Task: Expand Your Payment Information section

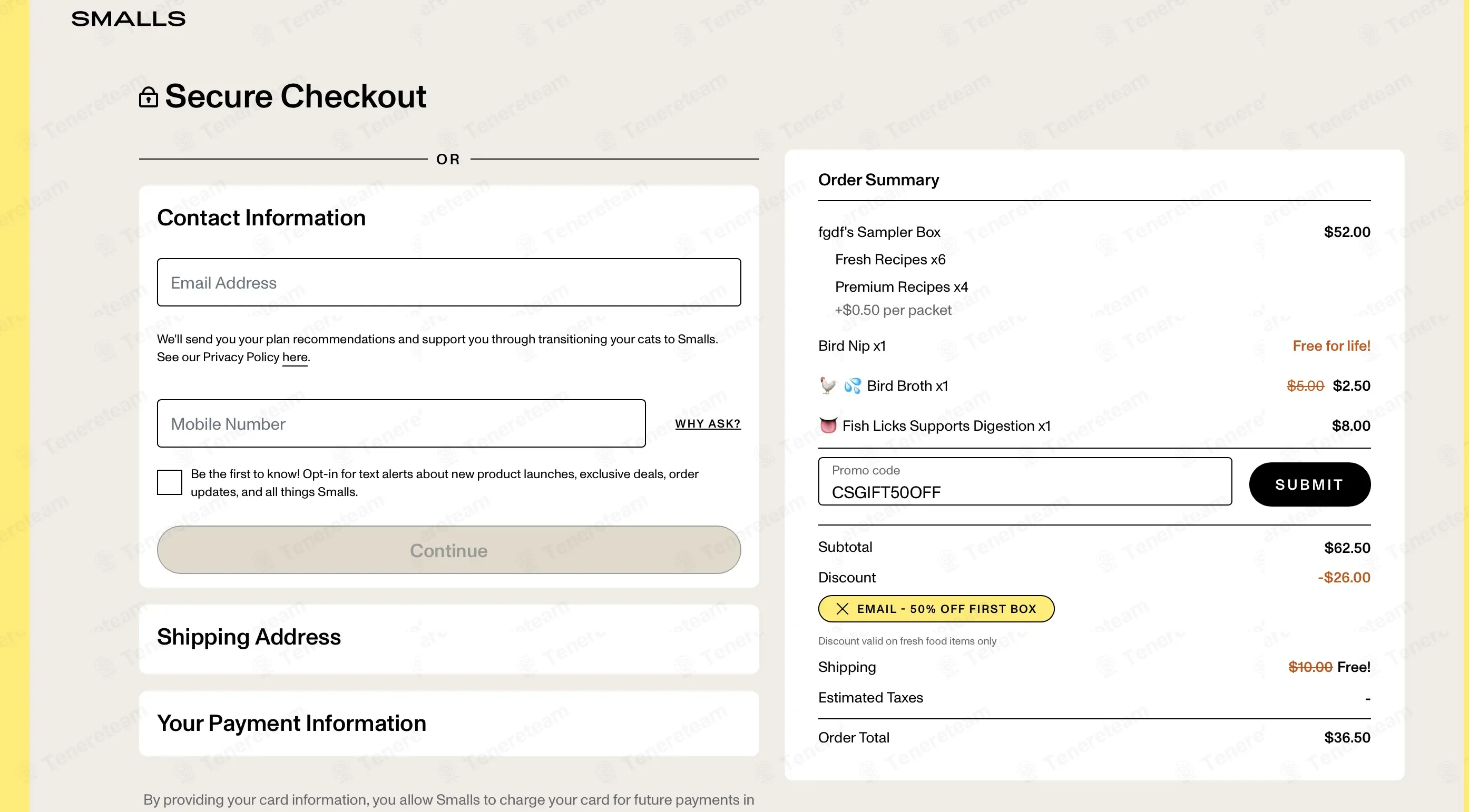Action: (x=449, y=724)
